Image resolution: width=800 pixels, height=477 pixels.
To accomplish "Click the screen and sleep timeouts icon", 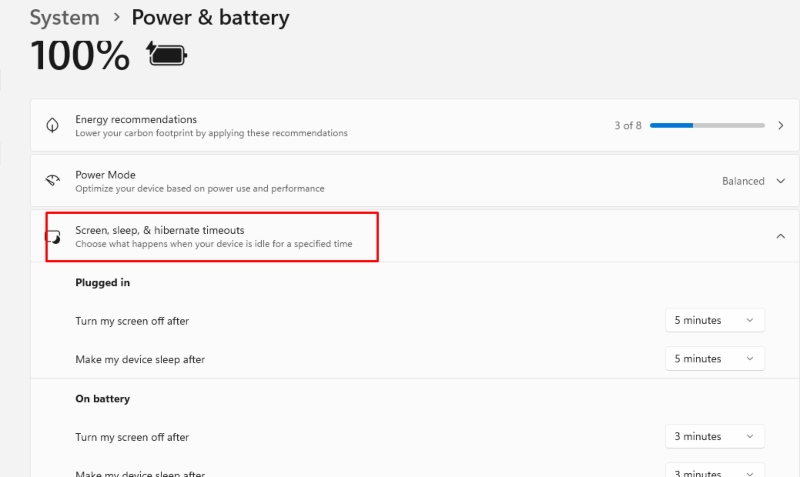I will coord(53,237).
